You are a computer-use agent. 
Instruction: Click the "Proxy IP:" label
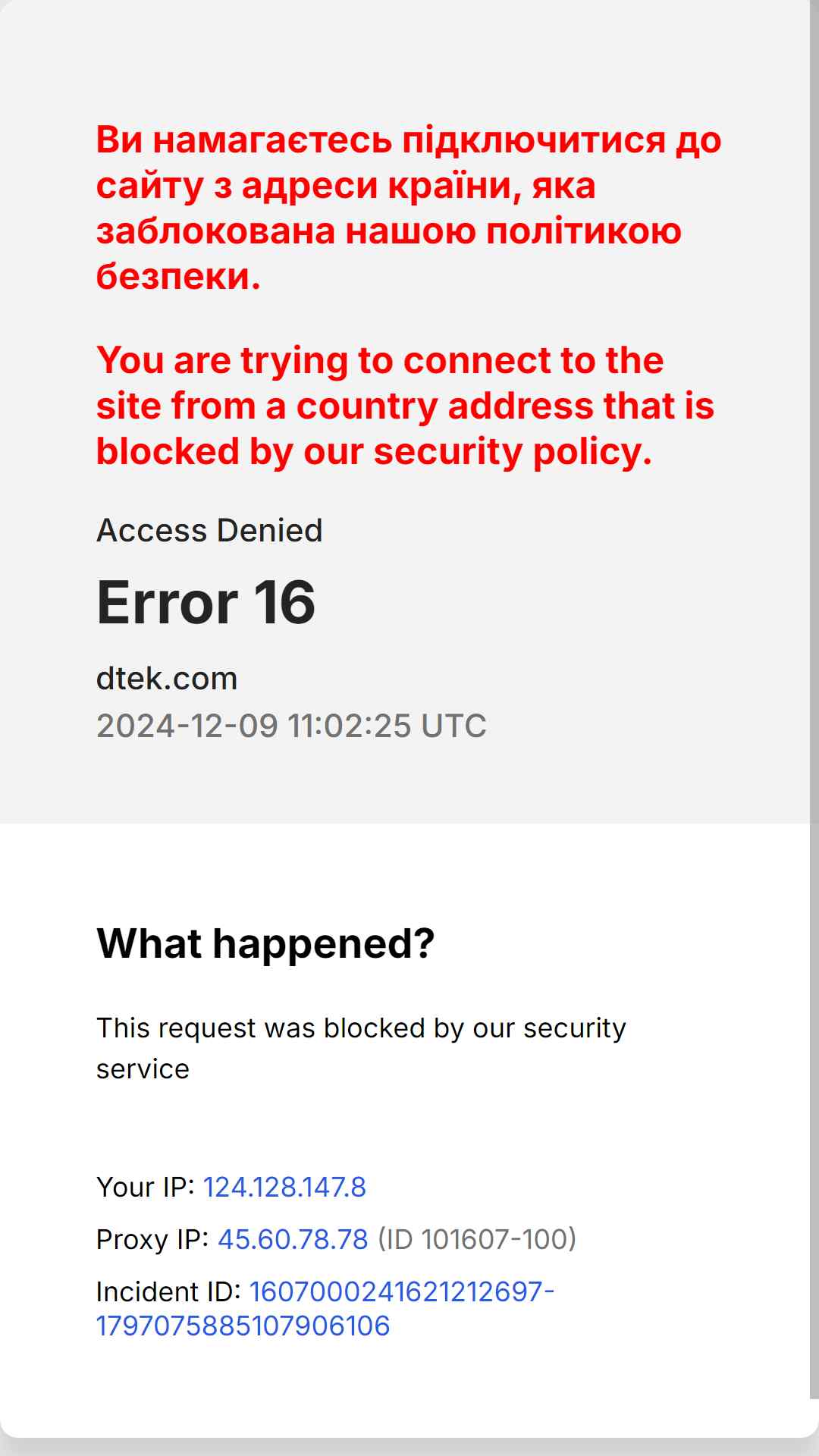[x=152, y=1239]
